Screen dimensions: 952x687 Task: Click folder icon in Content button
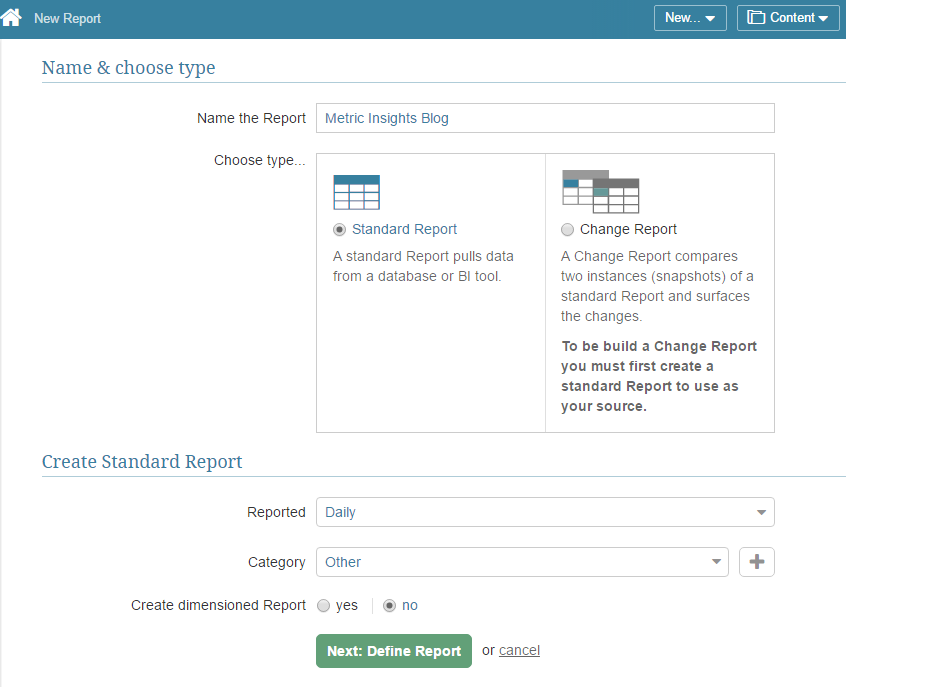(756, 18)
